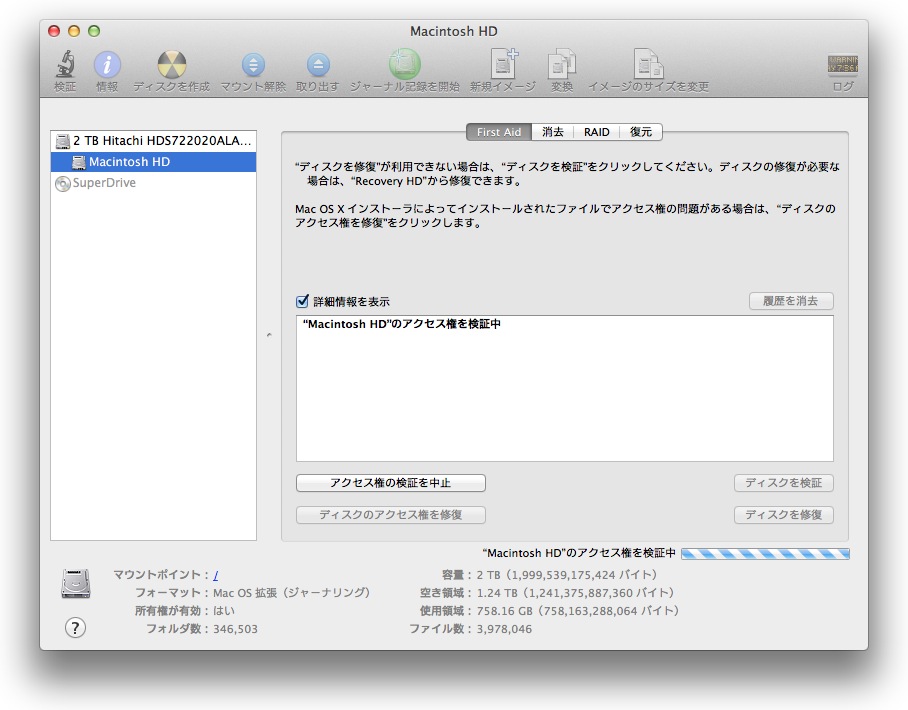Click the 検証 microscope toolbar icon
Viewport: 908px width, 710px height.
point(65,66)
